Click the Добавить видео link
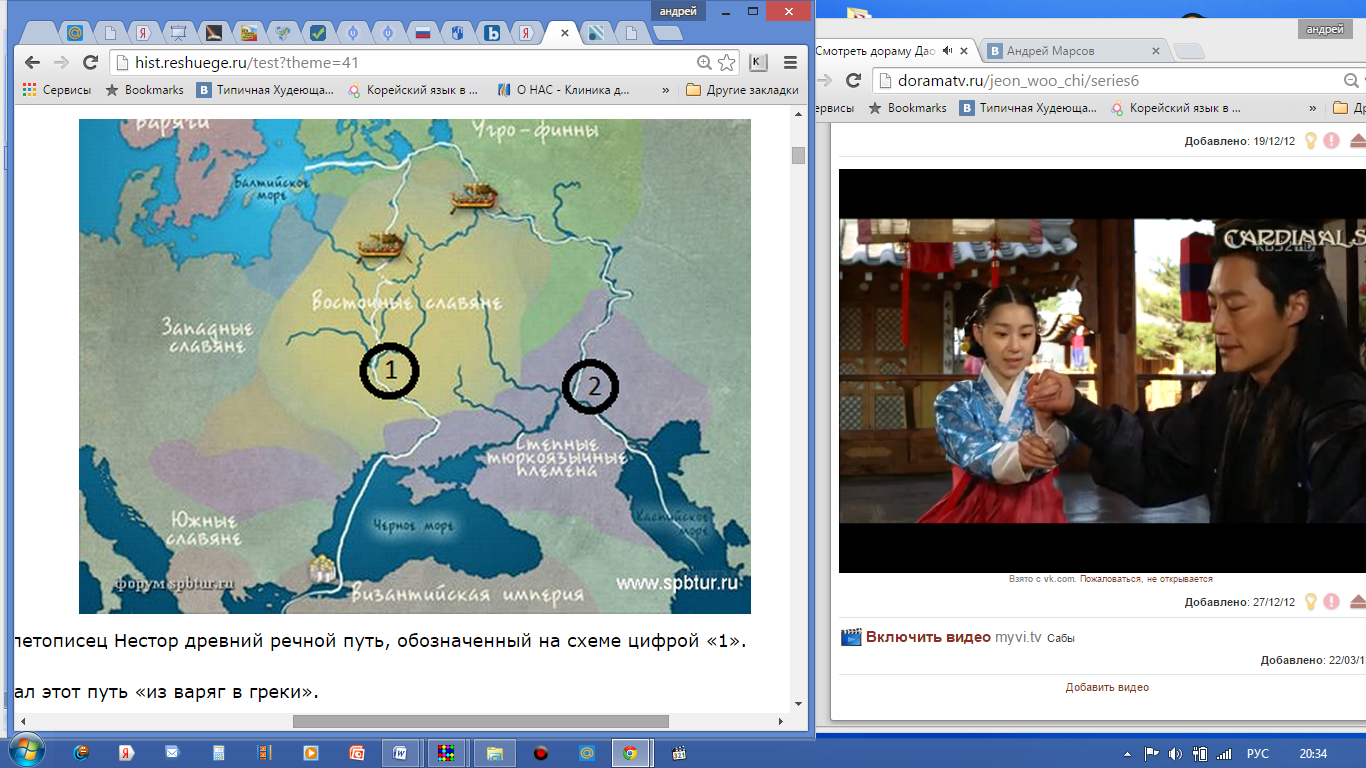This screenshot has width=1366, height=768. pos(1107,687)
